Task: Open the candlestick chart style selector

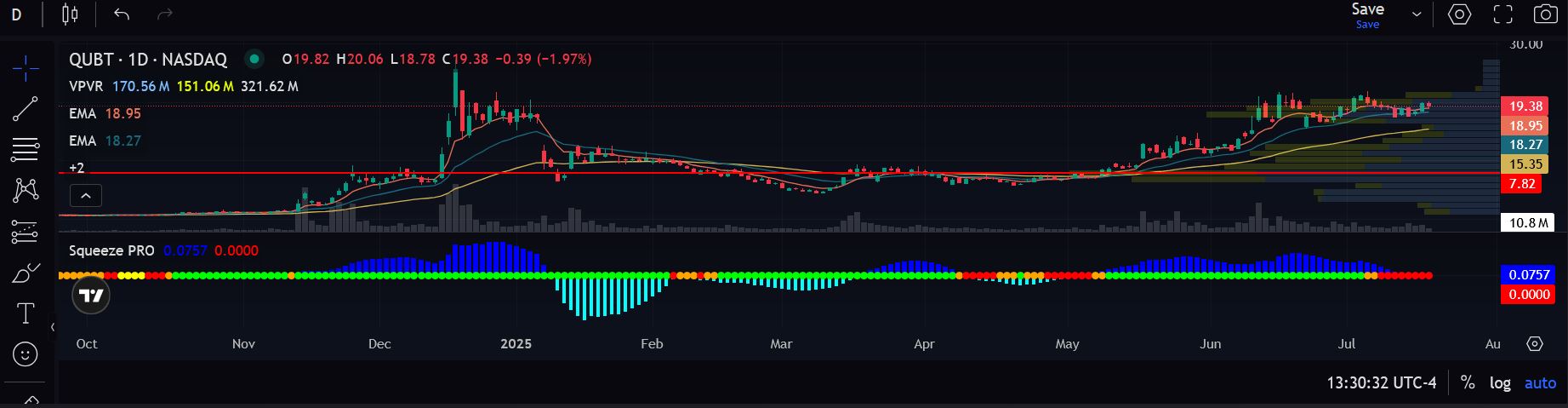Action: tap(70, 14)
